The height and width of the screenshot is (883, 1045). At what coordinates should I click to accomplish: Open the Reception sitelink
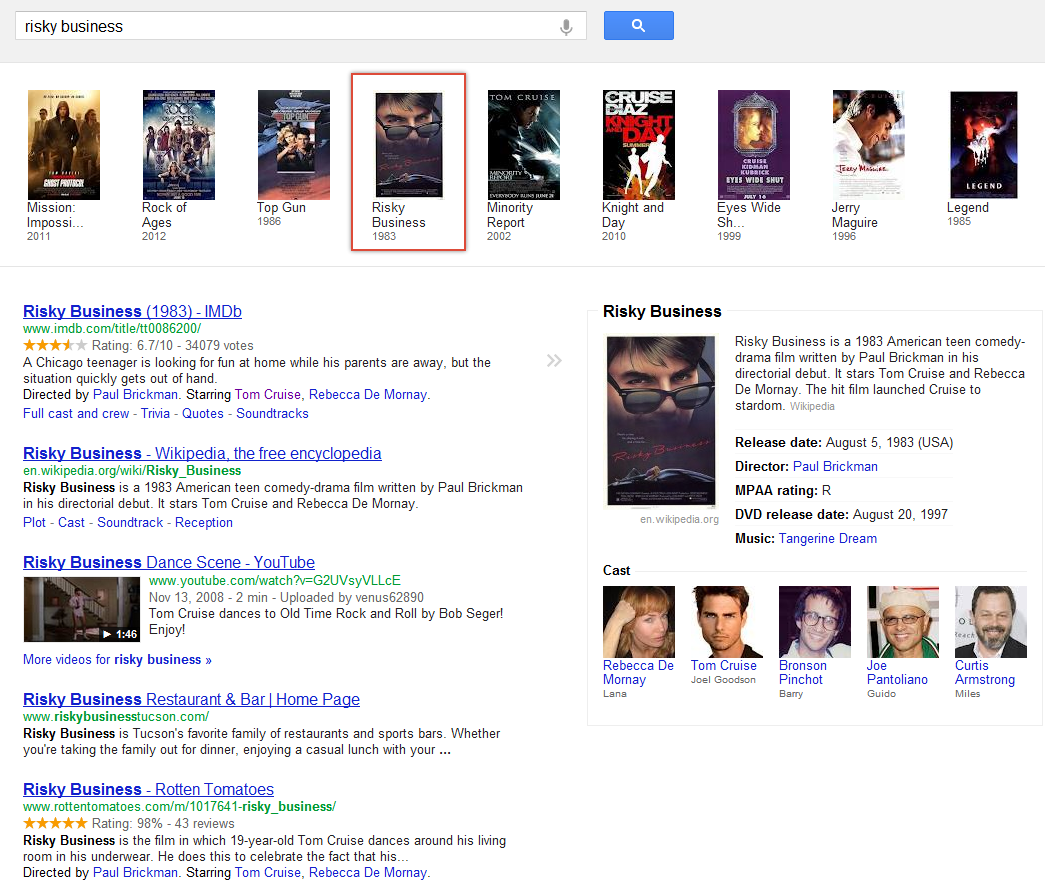(x=204, y=522)
